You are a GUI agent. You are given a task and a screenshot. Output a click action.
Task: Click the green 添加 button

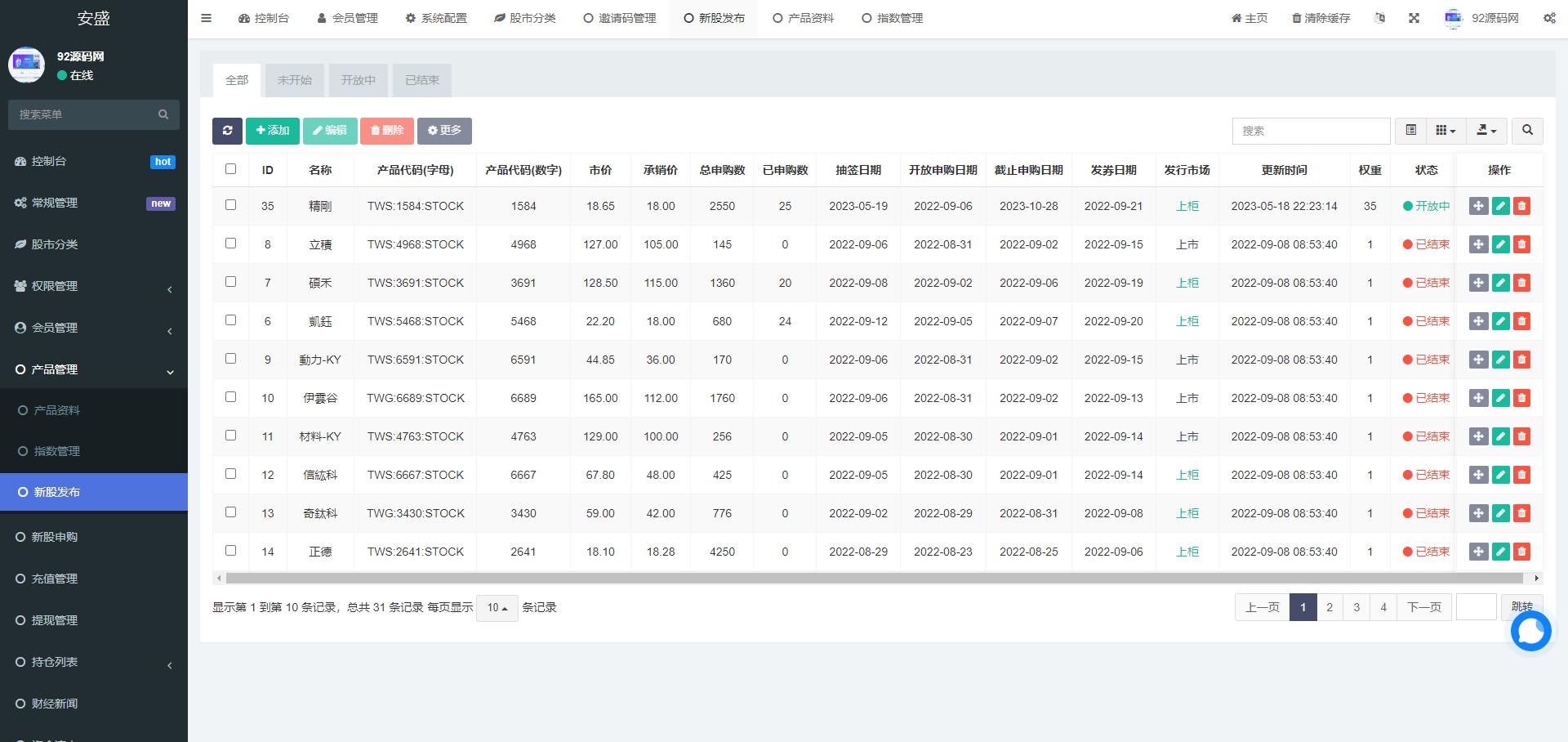pyautogui.click(x=273, y=131)
